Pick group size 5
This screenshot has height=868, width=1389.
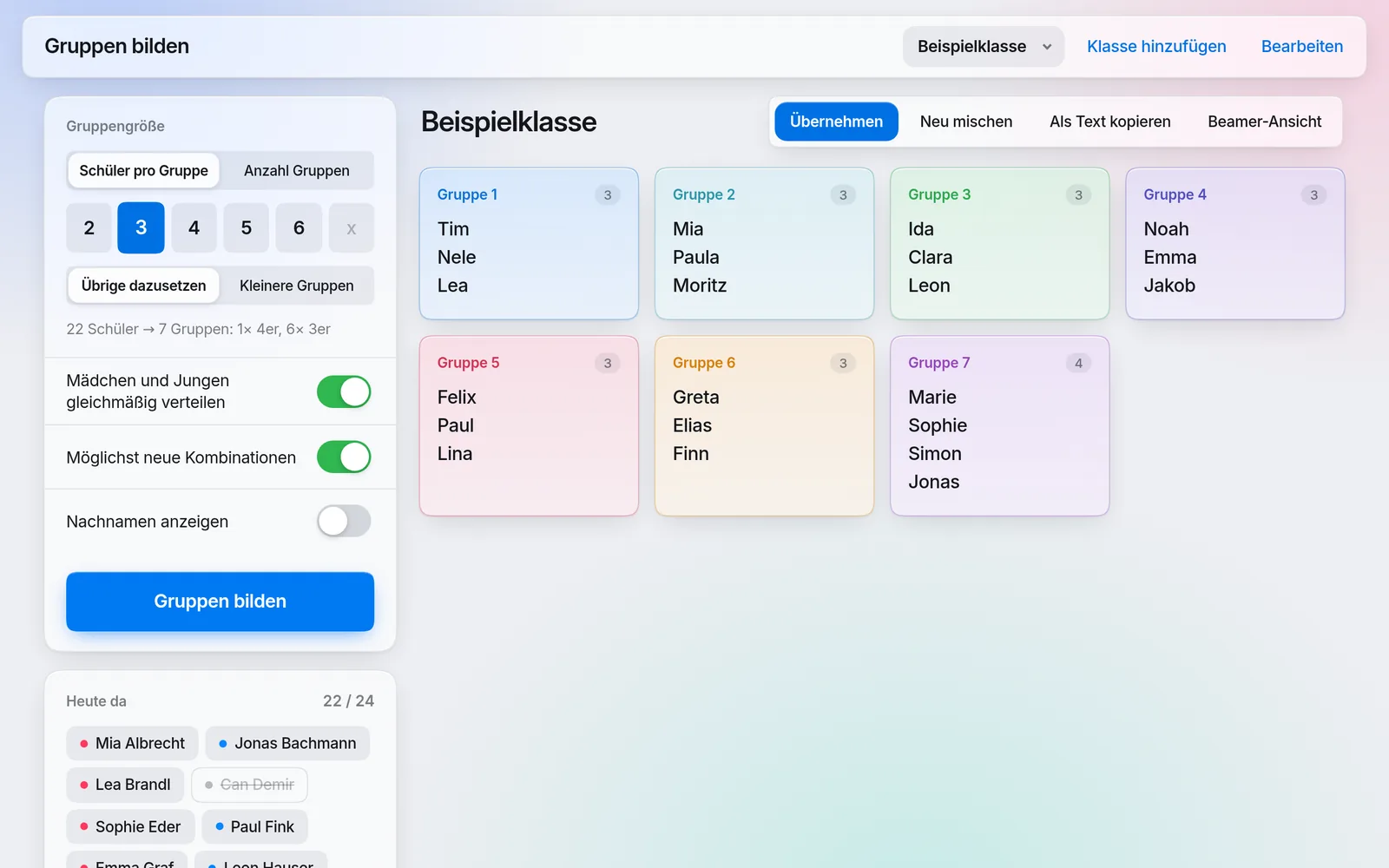pos(247,228)
